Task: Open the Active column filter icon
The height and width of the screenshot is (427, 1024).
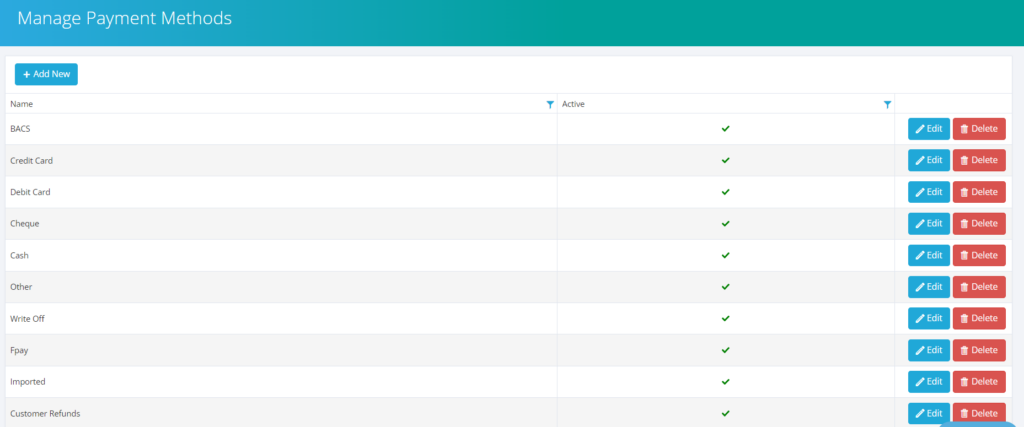Action: 887,104
